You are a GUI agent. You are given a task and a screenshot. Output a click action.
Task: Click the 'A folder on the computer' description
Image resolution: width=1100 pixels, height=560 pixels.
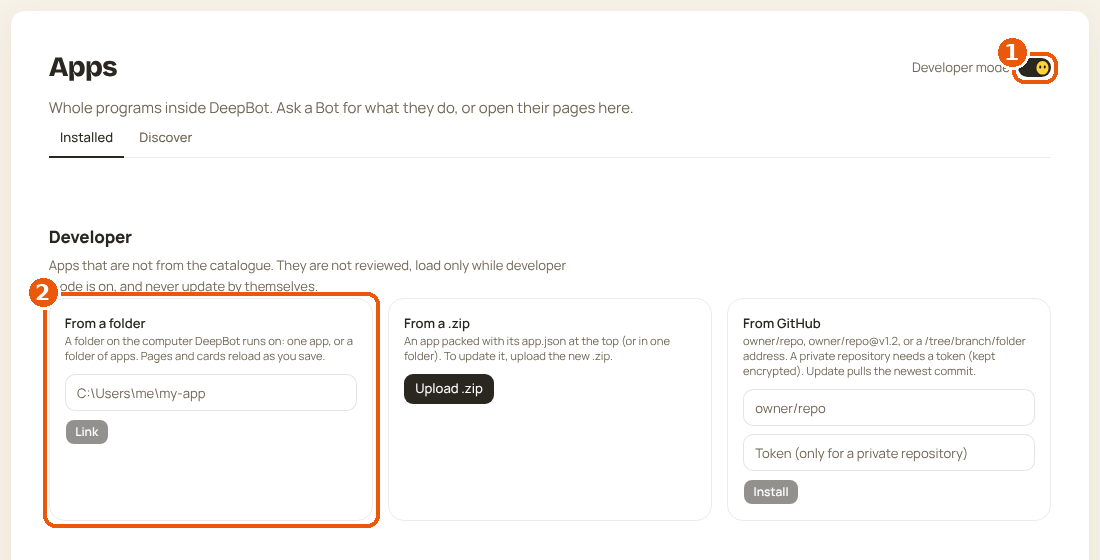point(209,349)
